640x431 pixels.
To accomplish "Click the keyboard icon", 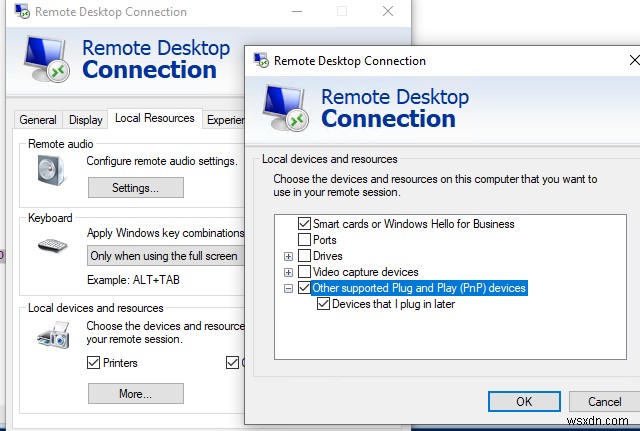I will click(51, 244).
